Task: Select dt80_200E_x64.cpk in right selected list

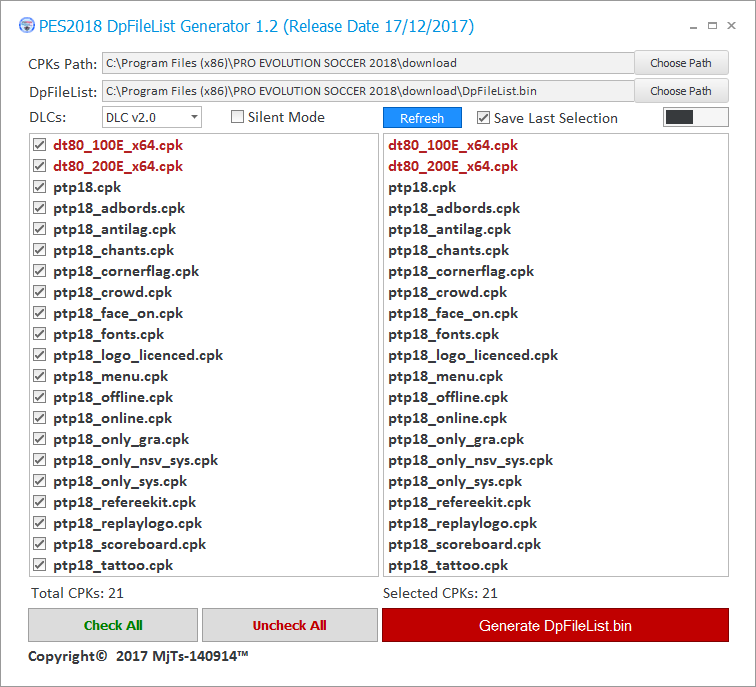Action: 453,166
